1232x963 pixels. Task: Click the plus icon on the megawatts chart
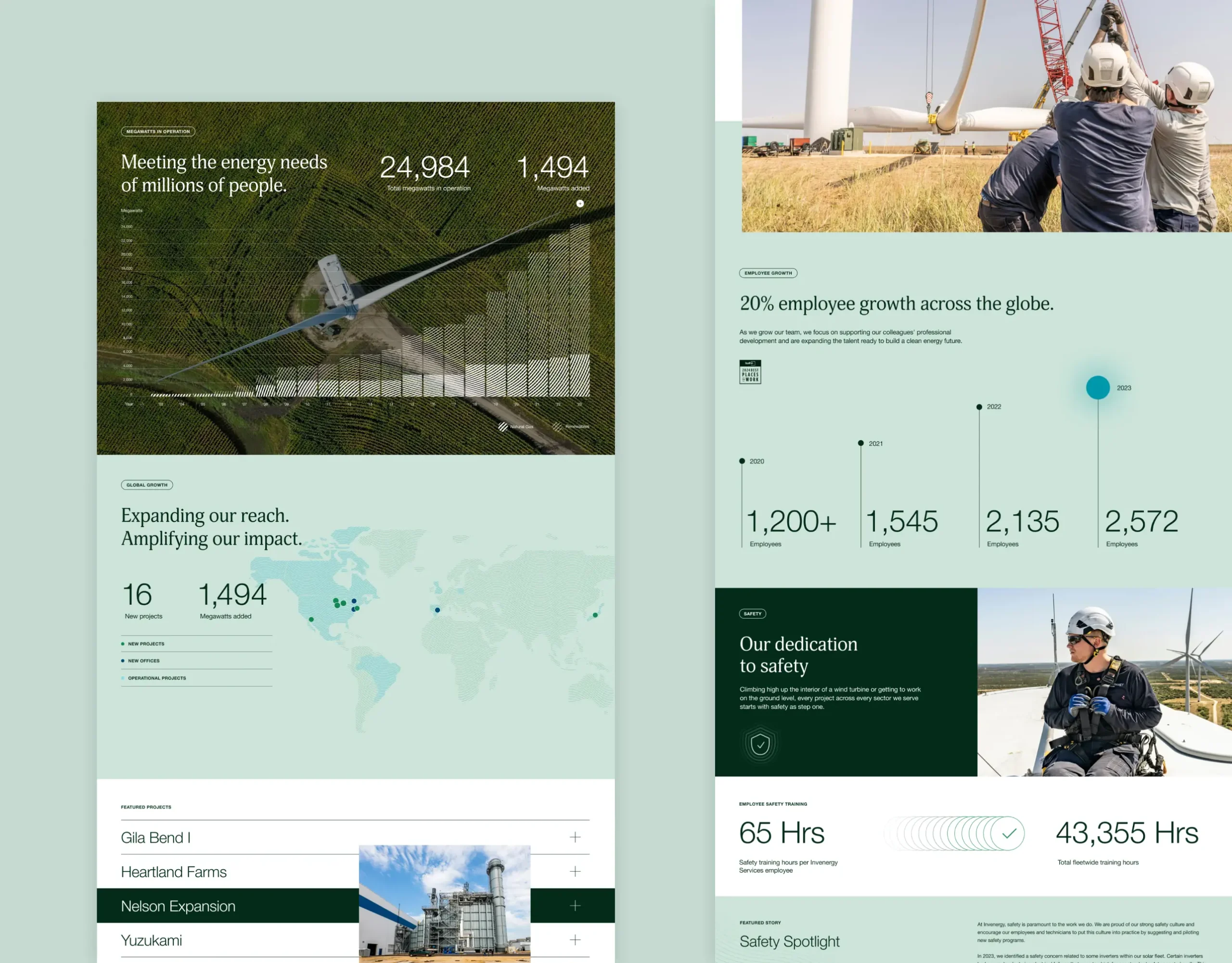[580, 203]
